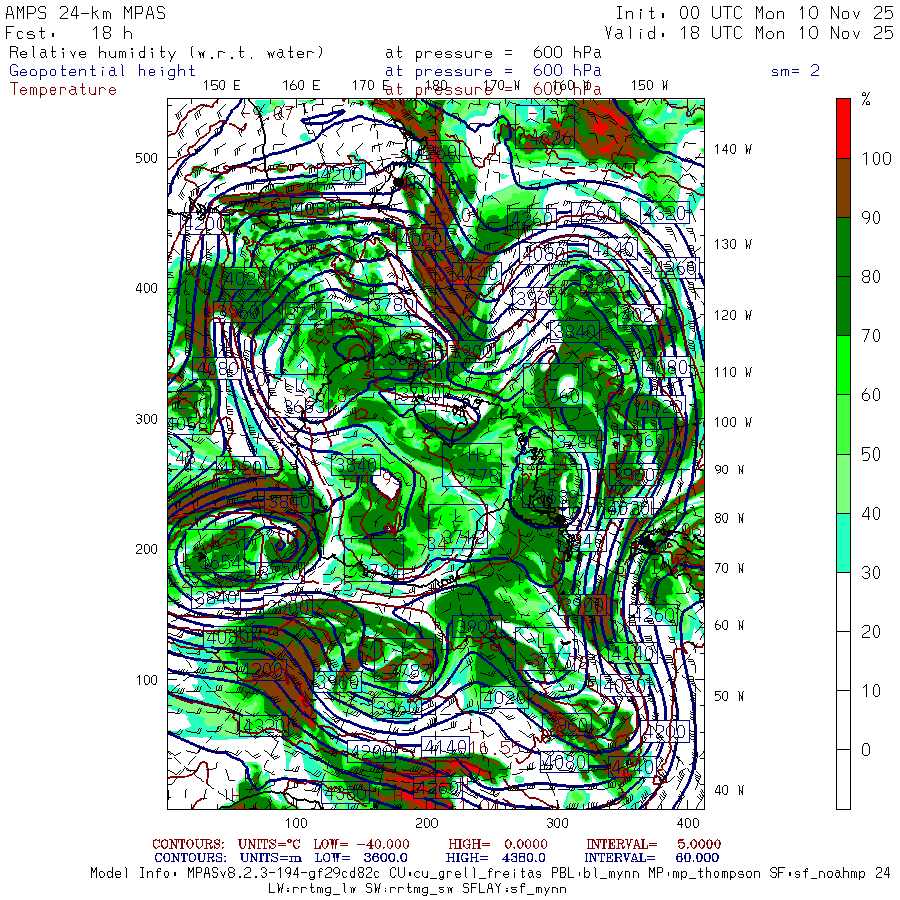
Task: Click the 'INTERVAL= 60.000' contour legend text
Action: click(652, 857)
